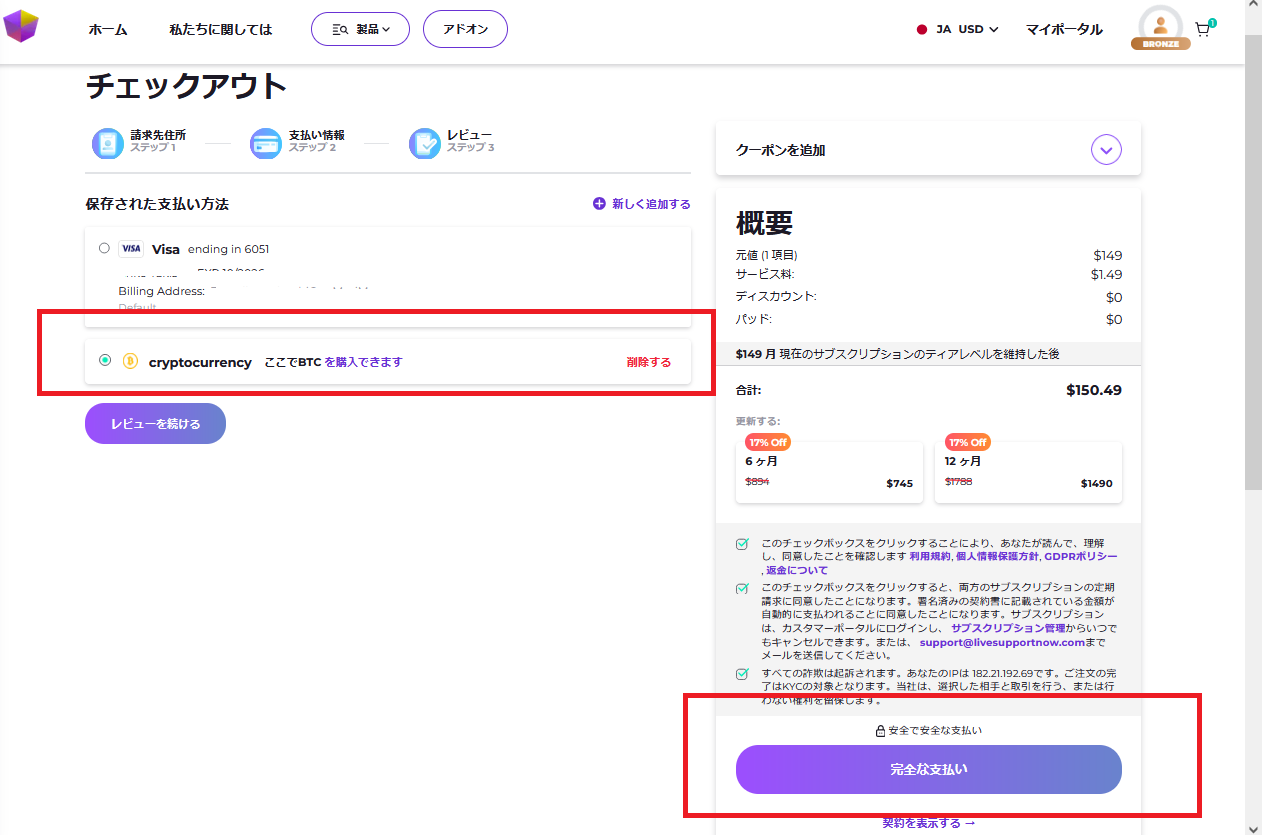Toggle the recurring subscription billing checkbox
This screenshot has height=835, width=1262.
pyautogui.click(x=742, y=588)
